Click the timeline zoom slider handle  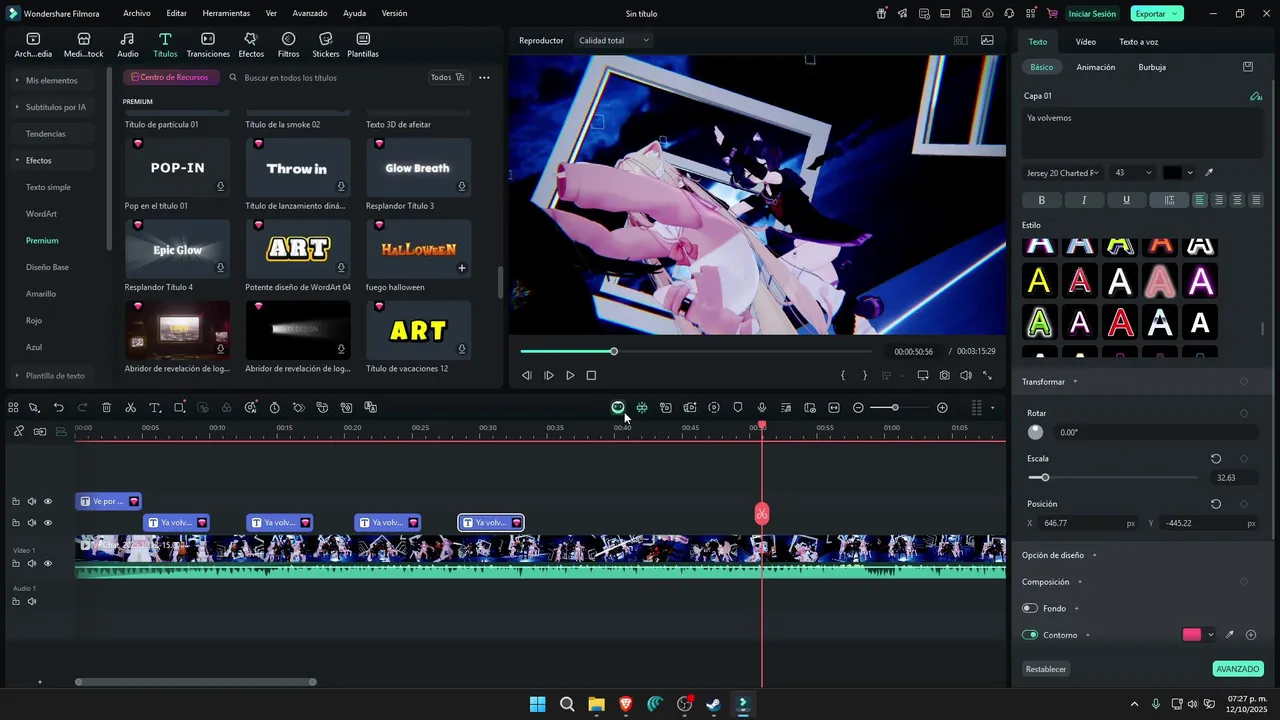point(895,408)
